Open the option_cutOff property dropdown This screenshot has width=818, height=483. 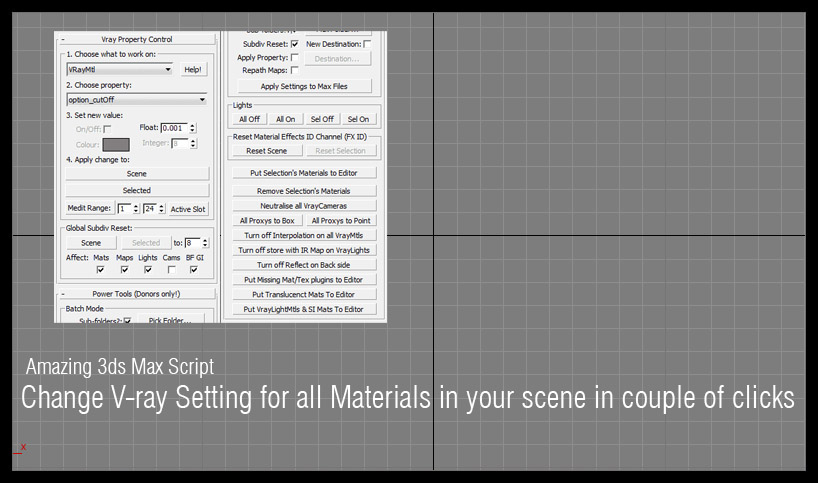137,100
